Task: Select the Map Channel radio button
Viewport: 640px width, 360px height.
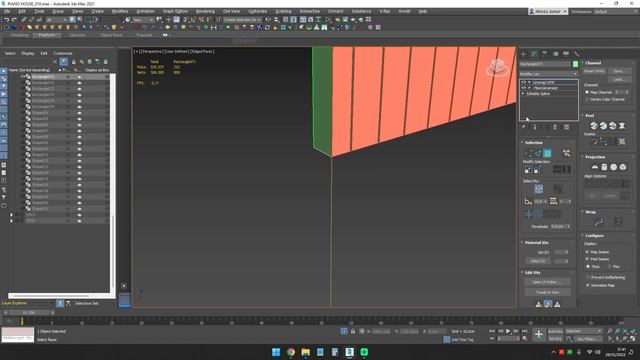Action: click(x=587, y=92)
